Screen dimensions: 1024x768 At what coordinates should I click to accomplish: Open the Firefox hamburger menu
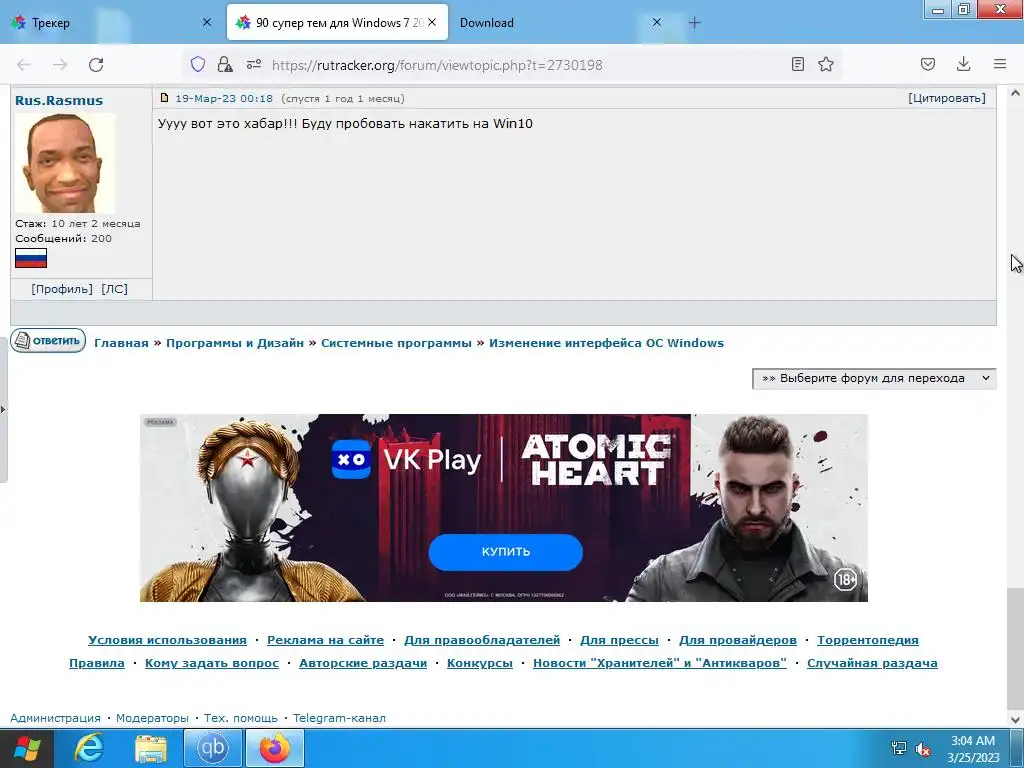point(1000,64)
